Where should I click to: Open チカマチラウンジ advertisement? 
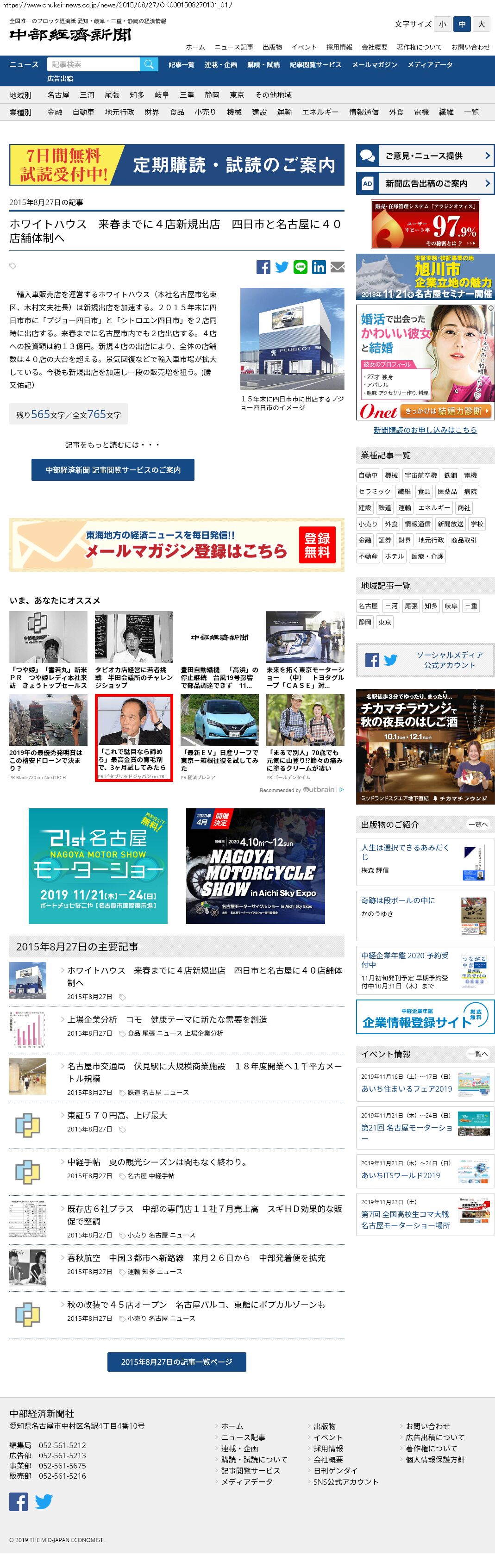pos(425,746)
